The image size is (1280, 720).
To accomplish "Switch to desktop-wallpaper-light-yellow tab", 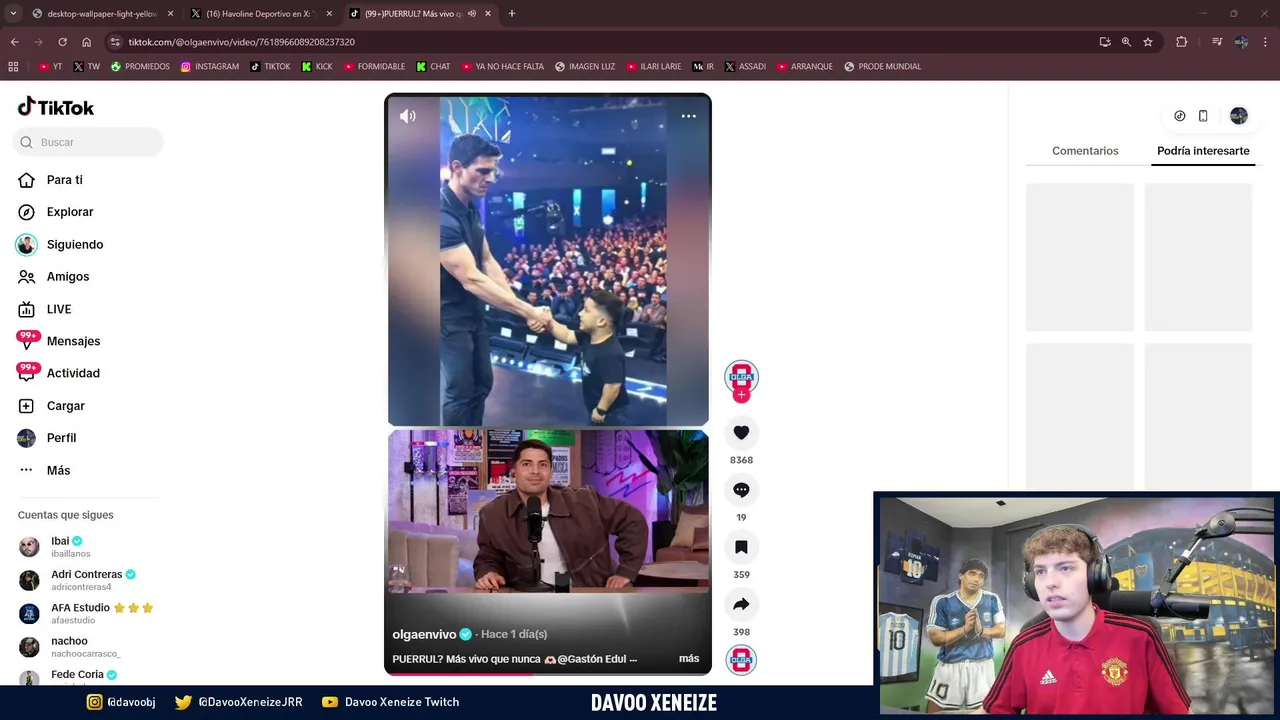I will point(102,14).
